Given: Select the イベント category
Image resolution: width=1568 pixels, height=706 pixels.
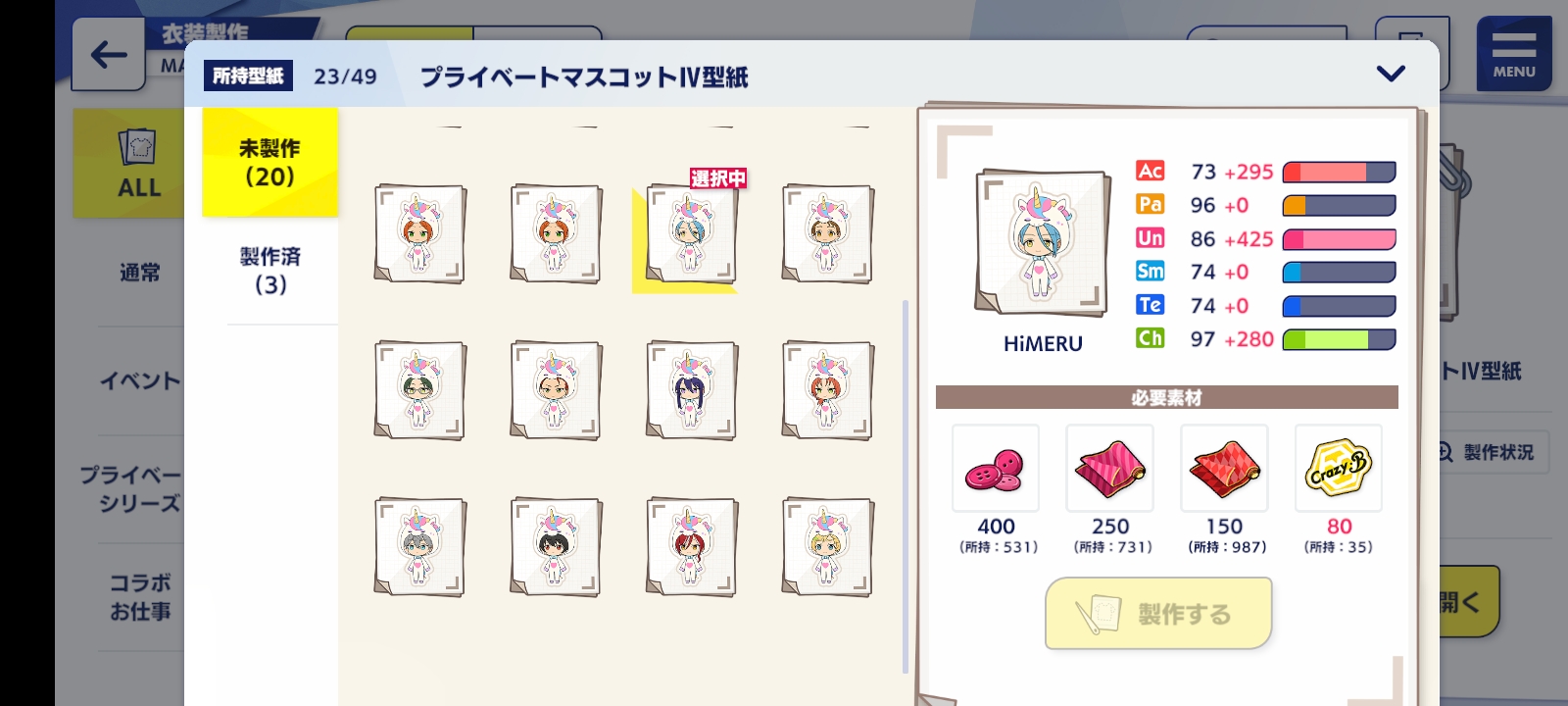Looking at the screenshot, I should [x=139, y=380].
